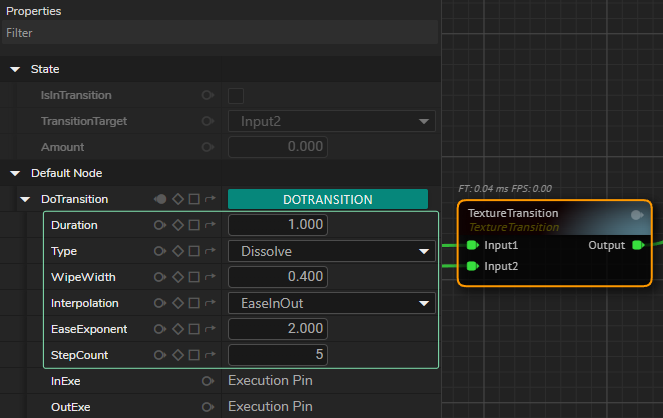Collapse the Default Node section
The height and width of the screenshot is (418, 663).
(15, 173)
